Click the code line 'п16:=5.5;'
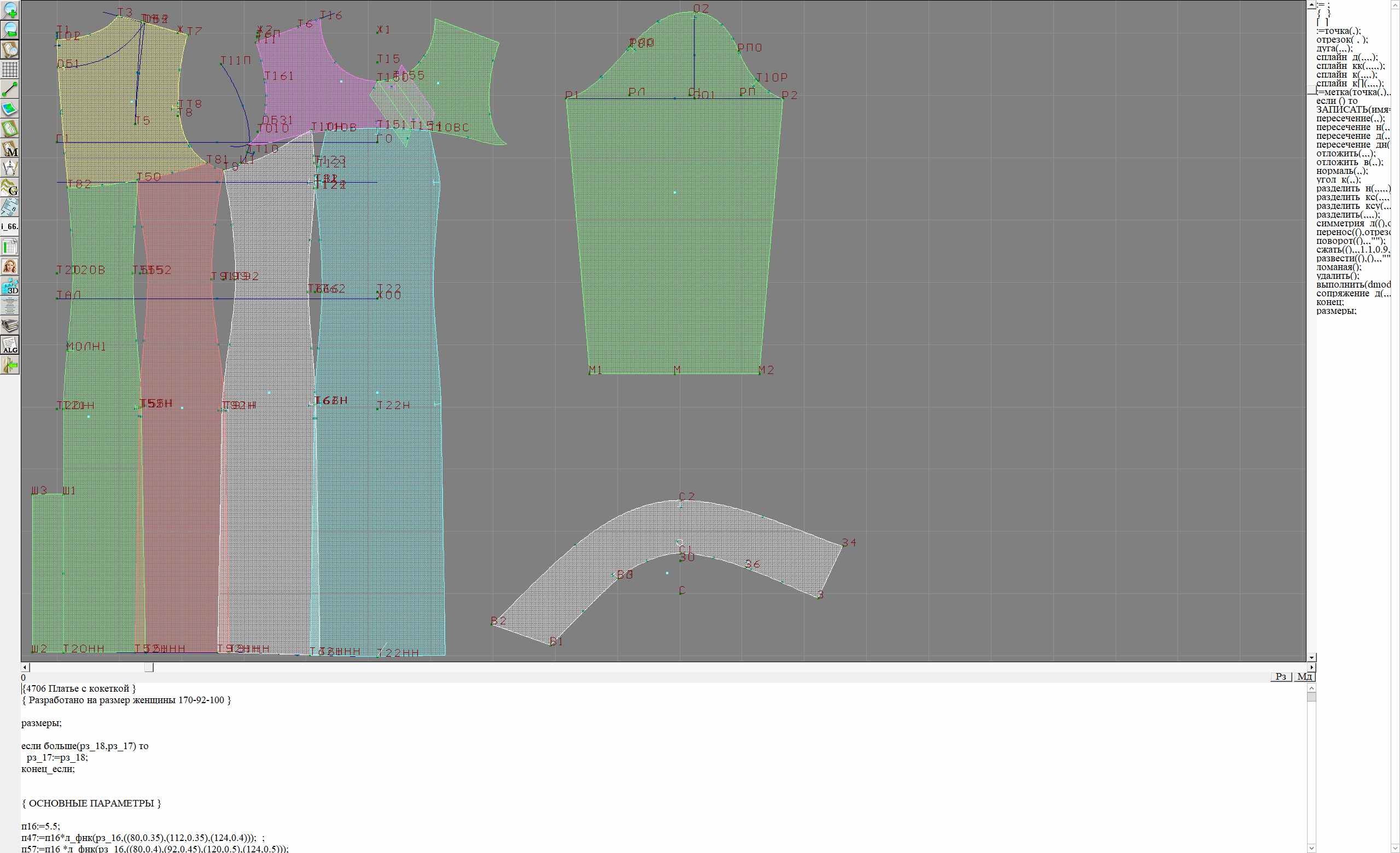 pos(40,826)
